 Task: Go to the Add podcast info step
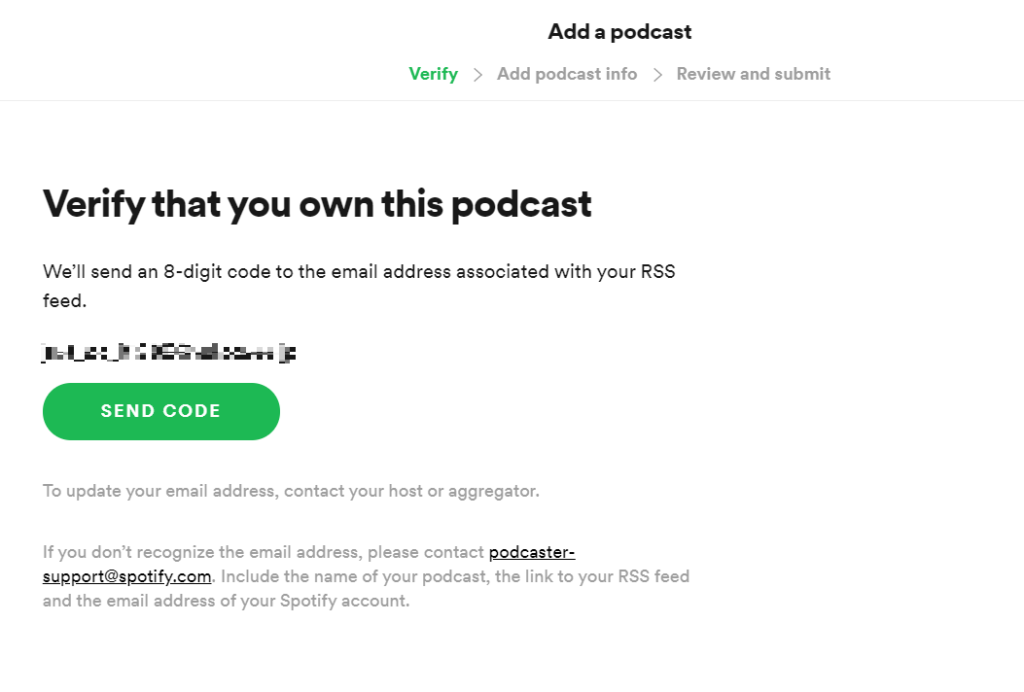(567, 74)
